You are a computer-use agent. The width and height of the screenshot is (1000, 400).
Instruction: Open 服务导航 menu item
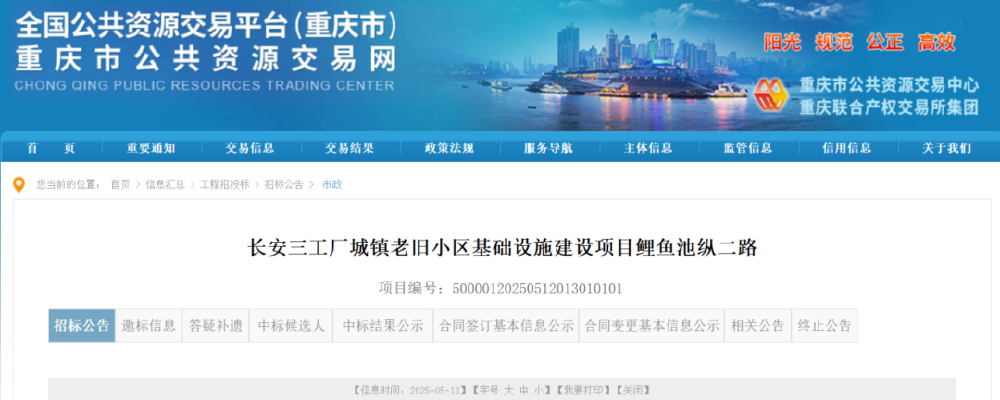click(x=548, y=149)
